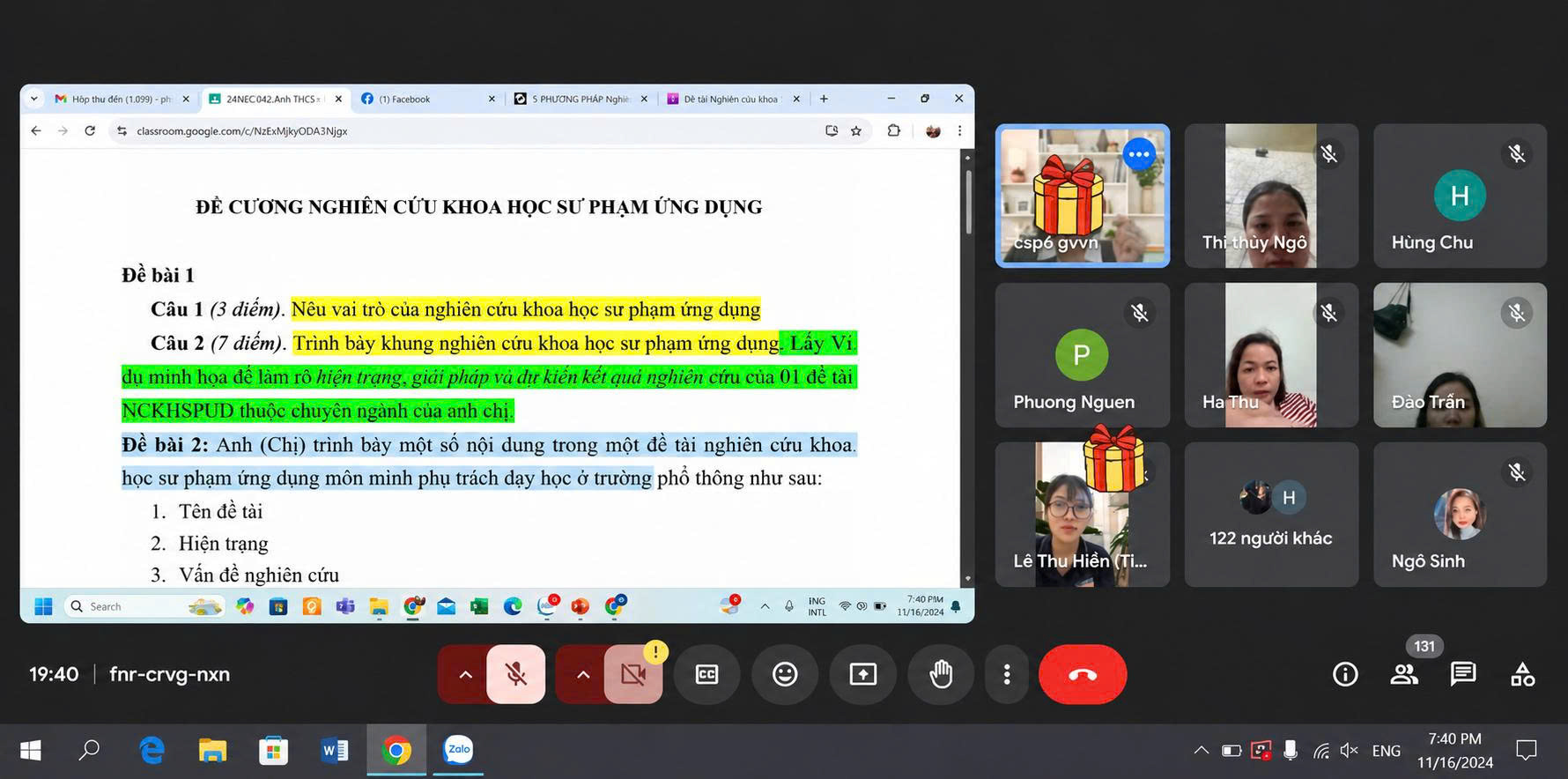1568x779 pixels.
Task: Show the people list with 131 badge
Action: click(x=1404, y=674)
